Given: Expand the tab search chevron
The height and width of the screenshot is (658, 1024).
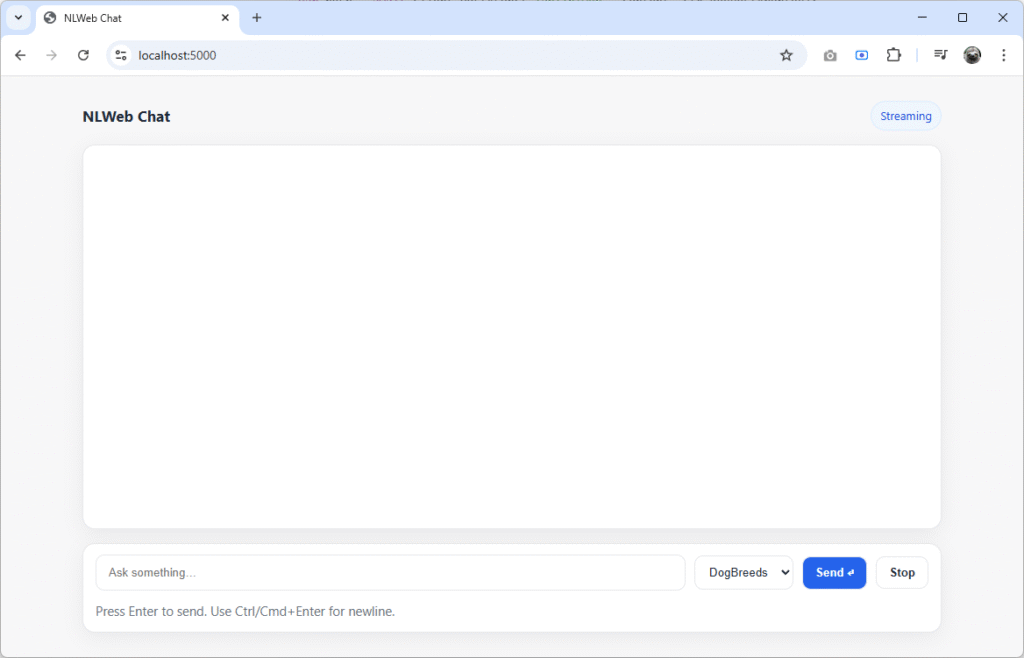Looking at the screenshot, I should point(17,17).
